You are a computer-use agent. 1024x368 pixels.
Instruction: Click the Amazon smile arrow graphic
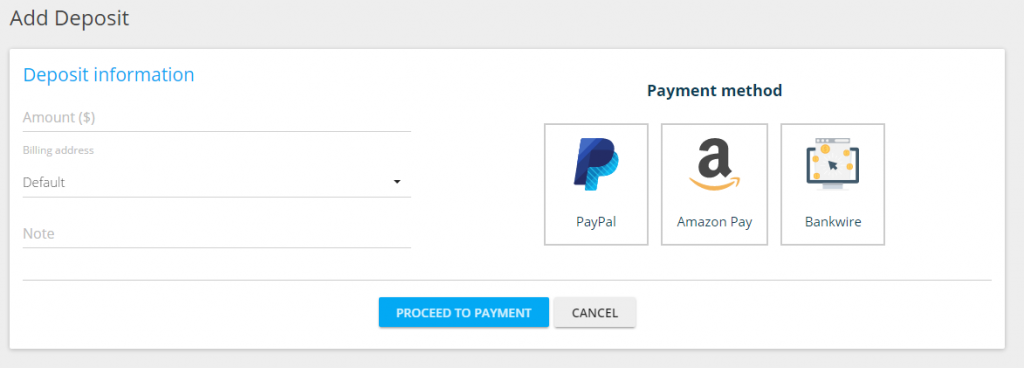pyautogui.click(x=714, y=183)
